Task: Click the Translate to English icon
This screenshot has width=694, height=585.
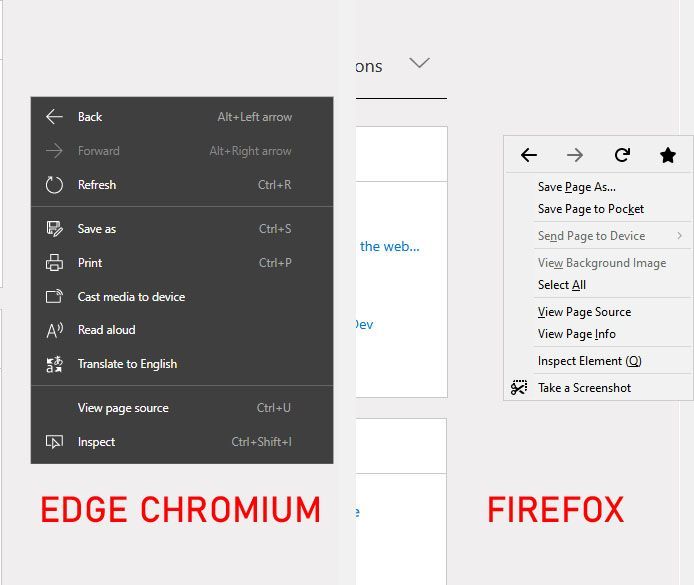Action: coord(54,364)
